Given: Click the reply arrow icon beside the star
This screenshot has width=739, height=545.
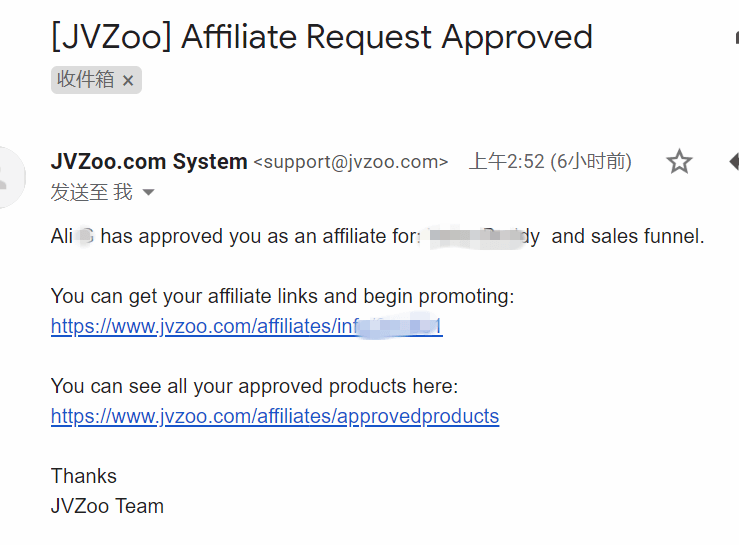Looking at the screenshot, I should click(733, 162).
